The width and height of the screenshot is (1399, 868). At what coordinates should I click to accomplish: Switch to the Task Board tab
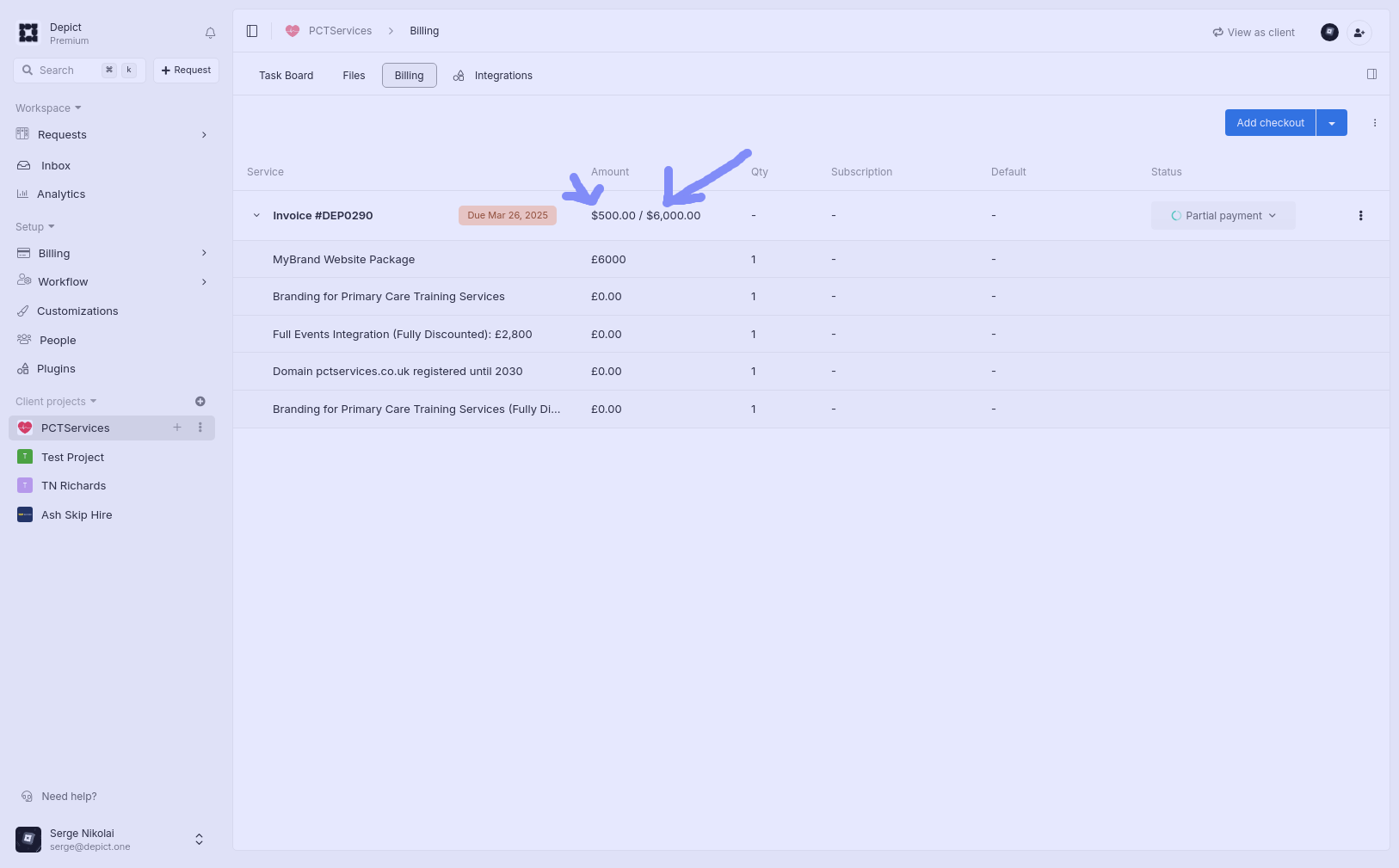coord(286,76)
